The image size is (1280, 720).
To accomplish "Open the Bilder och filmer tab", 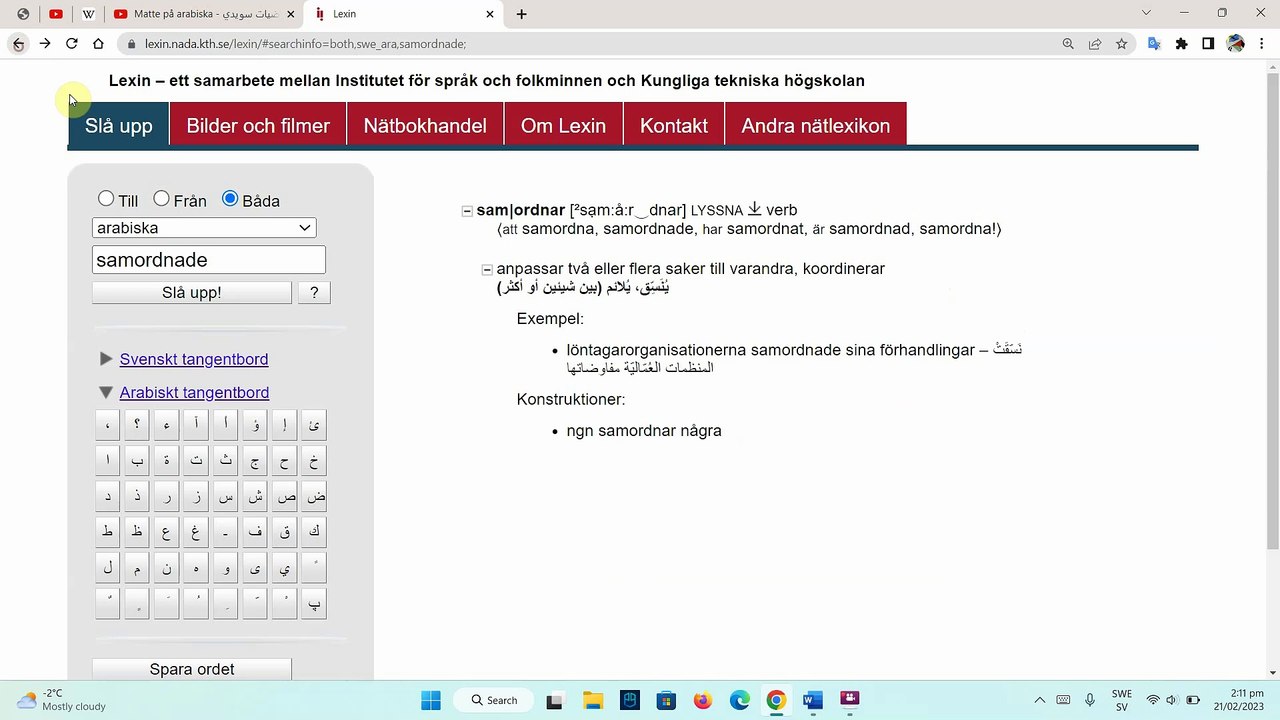I will [258, 126].
